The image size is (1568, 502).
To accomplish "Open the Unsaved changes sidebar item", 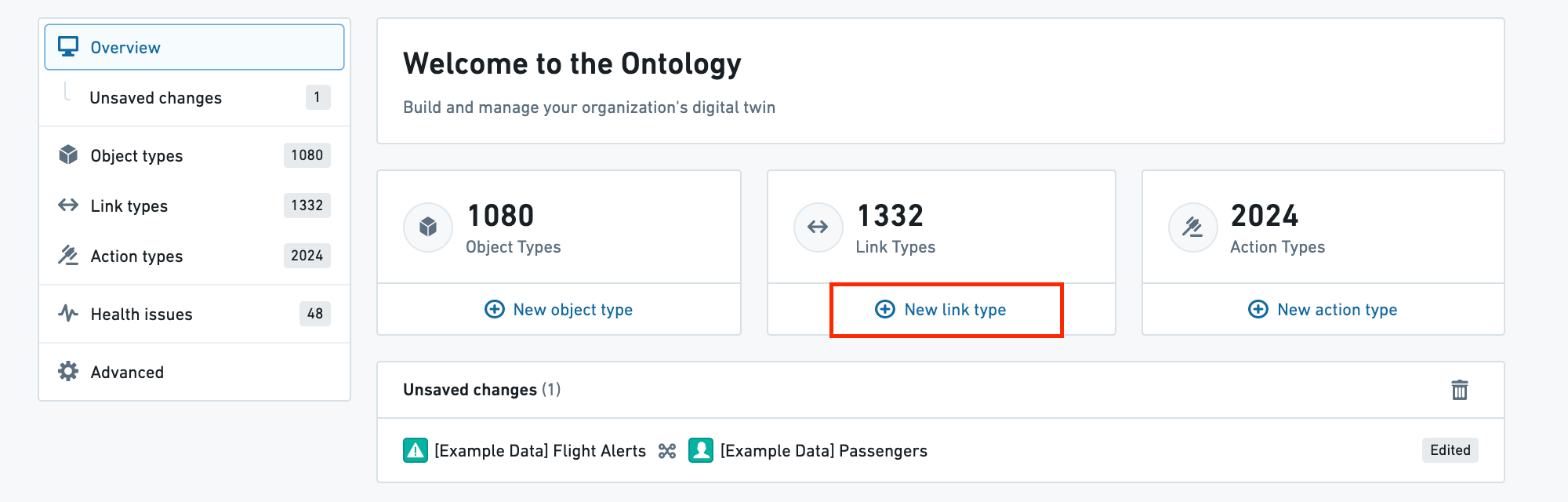I will tap(194, 98).
